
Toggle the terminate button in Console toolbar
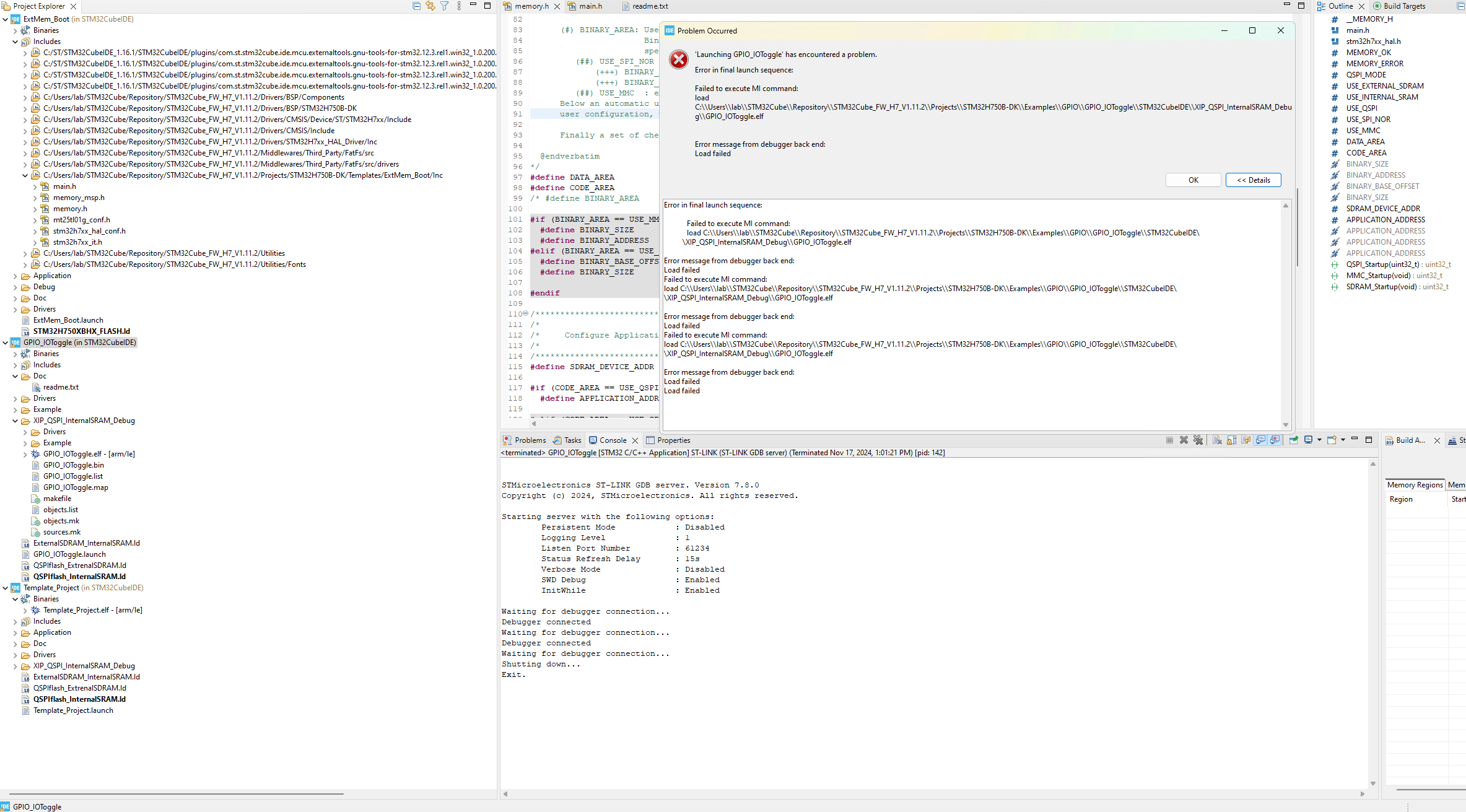click(x=1169, y=440)
